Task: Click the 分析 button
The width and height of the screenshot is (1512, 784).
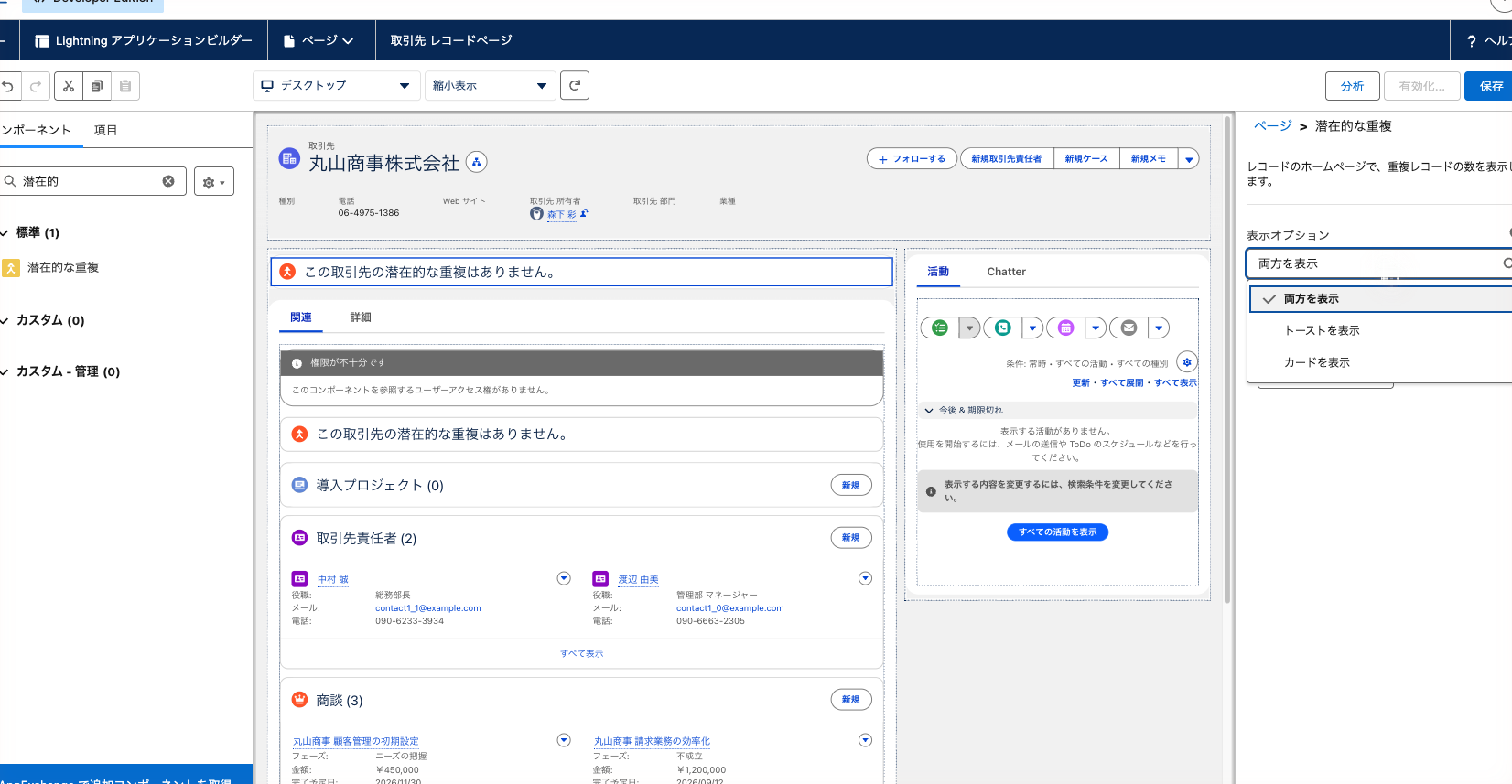Action: pyautogui.click(x=1353, y=86)
